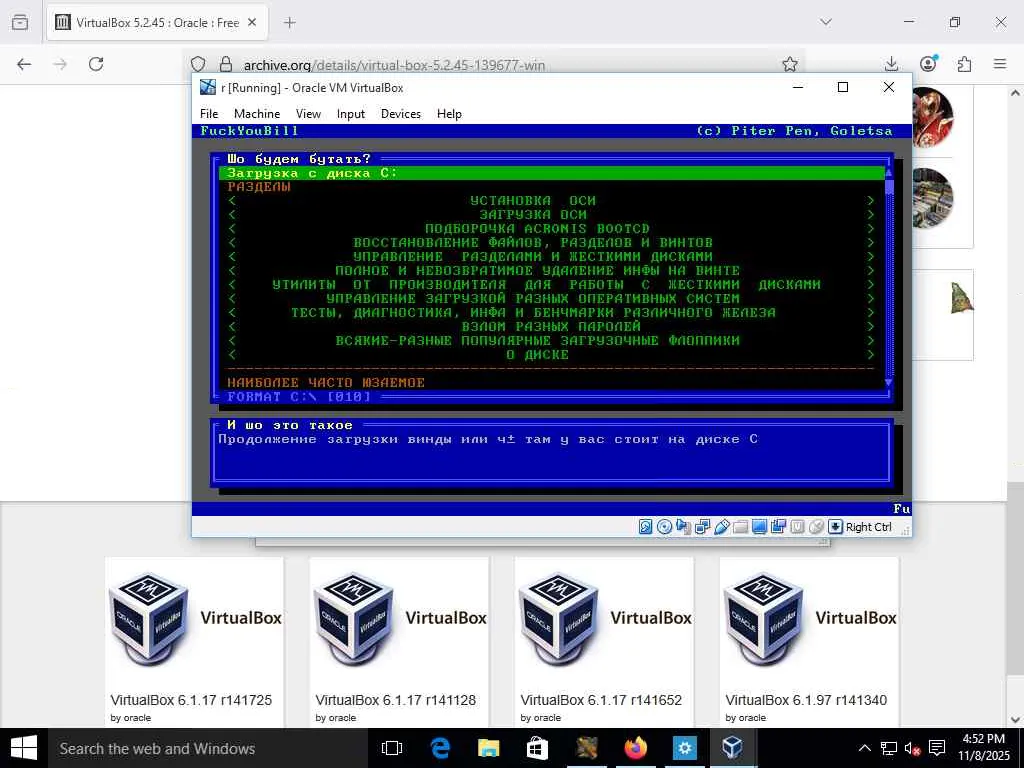This screenshot has width=1024, height=768.
Task: Open the Firefox downloads panel
Action: (891, 64)
